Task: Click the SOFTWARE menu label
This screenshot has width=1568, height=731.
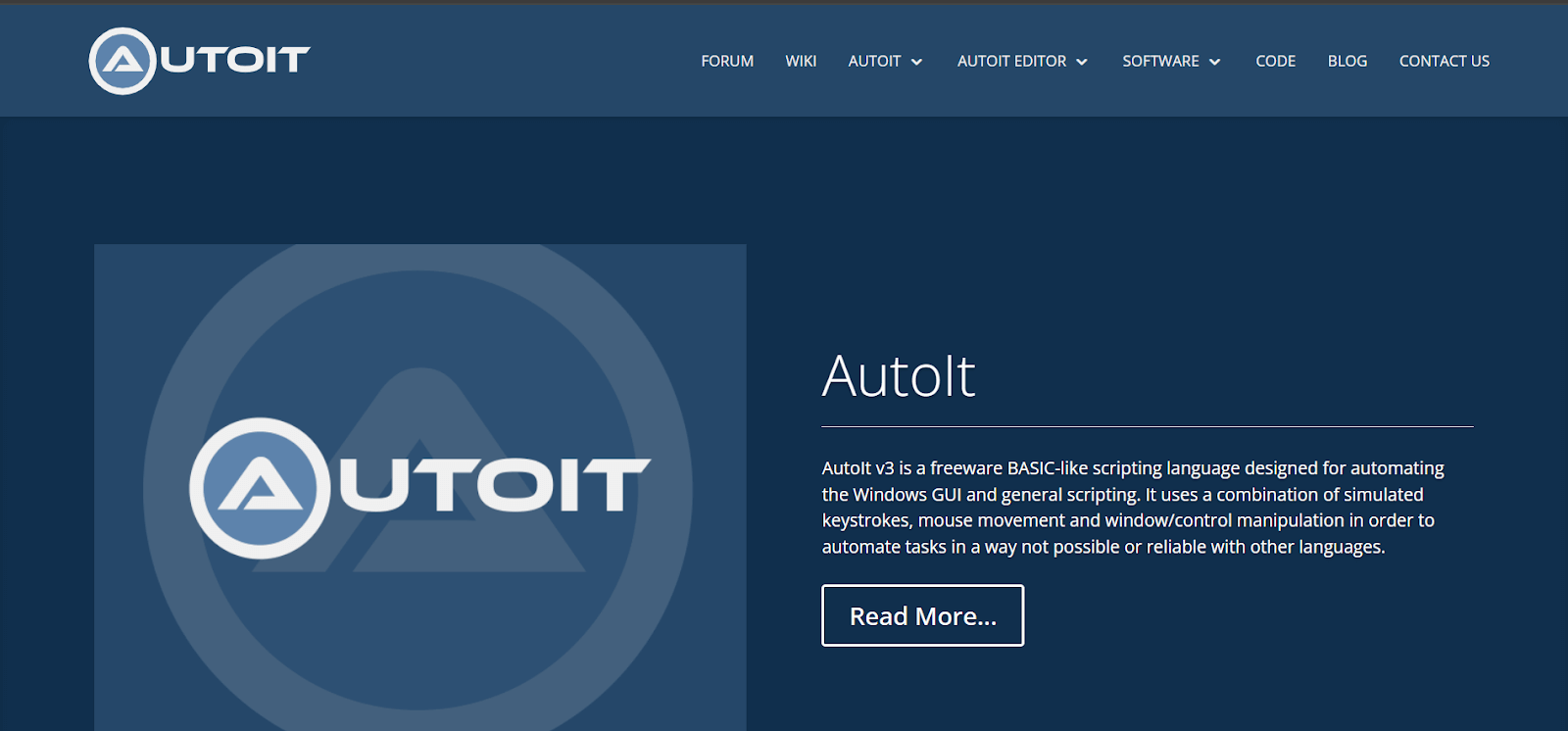Action: tap(1160, 61)
